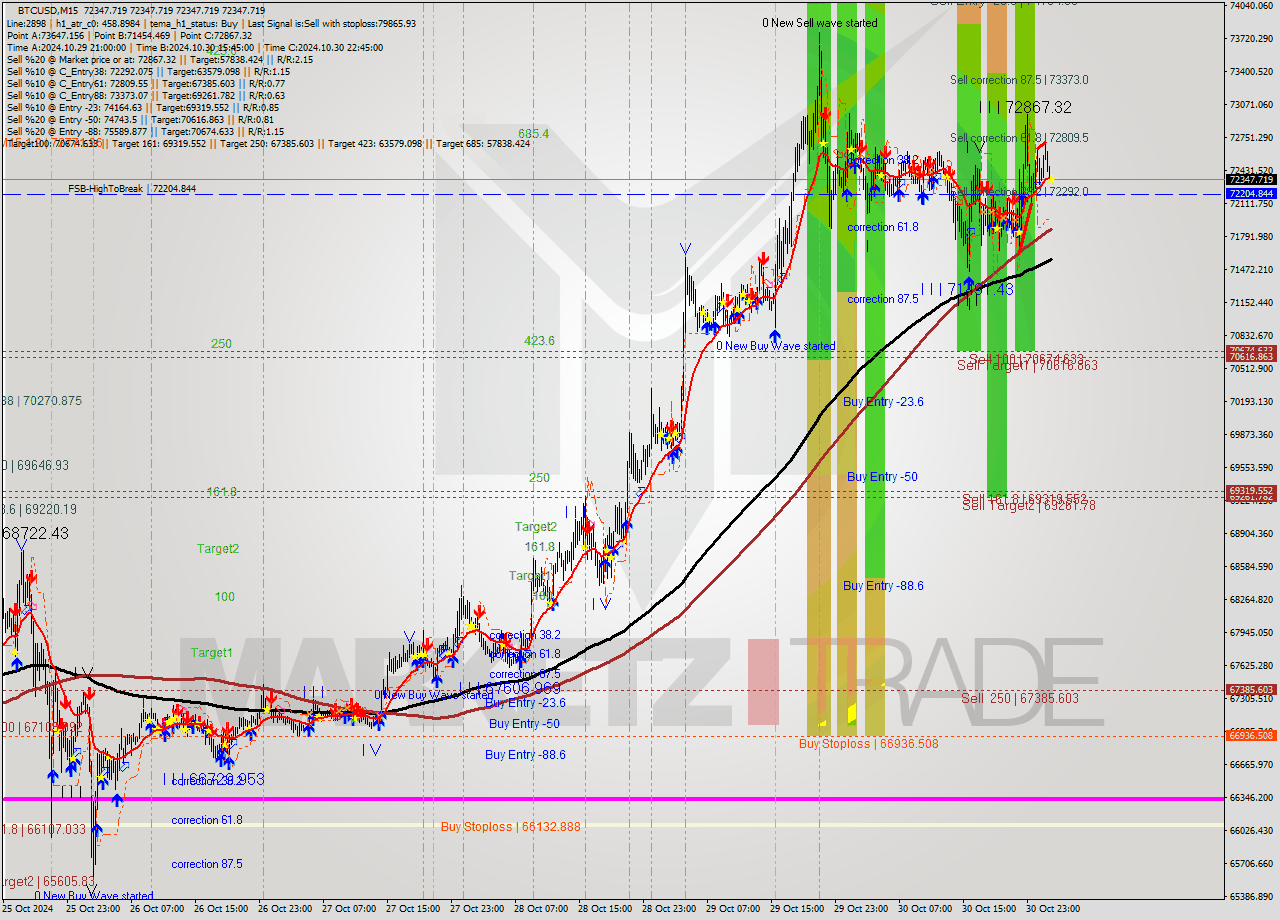Click 73400.925 on the price axis
The width and height of the screenshot is (1280, 920).
click(1250, 71)
